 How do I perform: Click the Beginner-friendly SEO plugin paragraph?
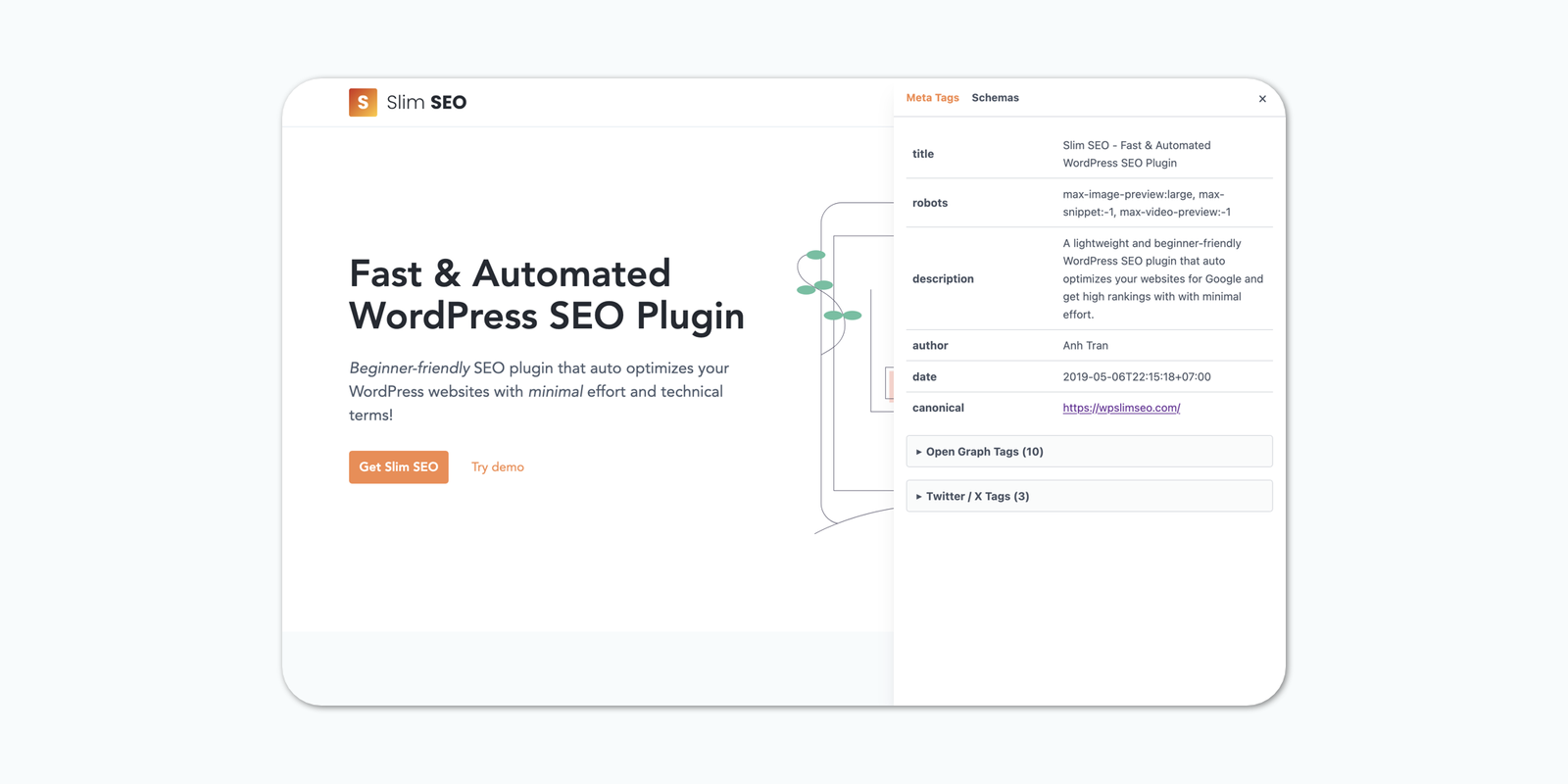pos(539,391)
